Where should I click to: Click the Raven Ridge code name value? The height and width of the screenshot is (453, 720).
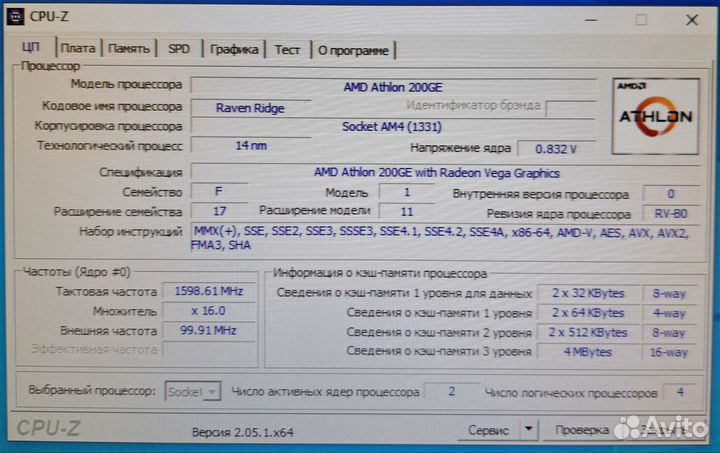250,108
